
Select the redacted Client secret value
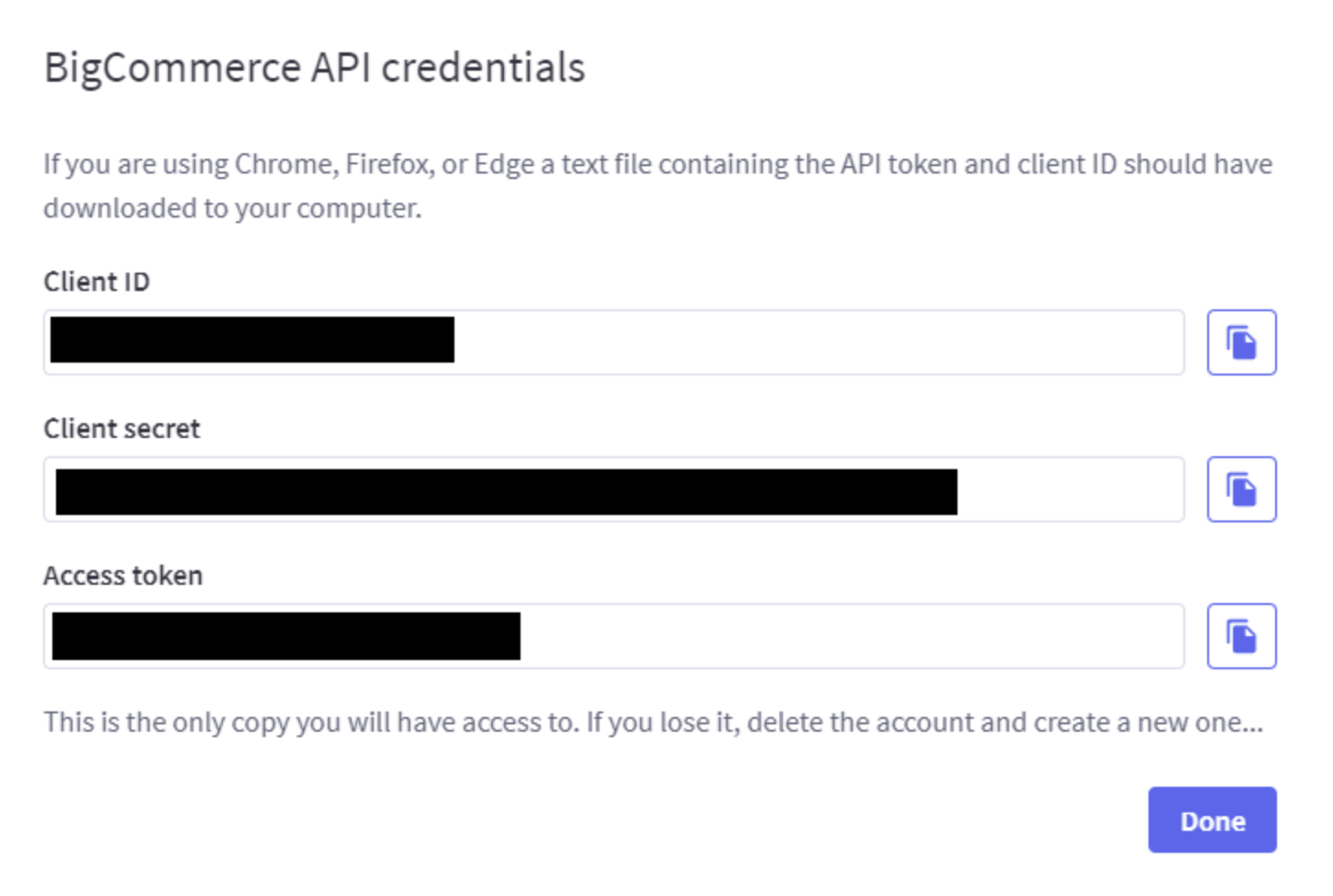507,492
